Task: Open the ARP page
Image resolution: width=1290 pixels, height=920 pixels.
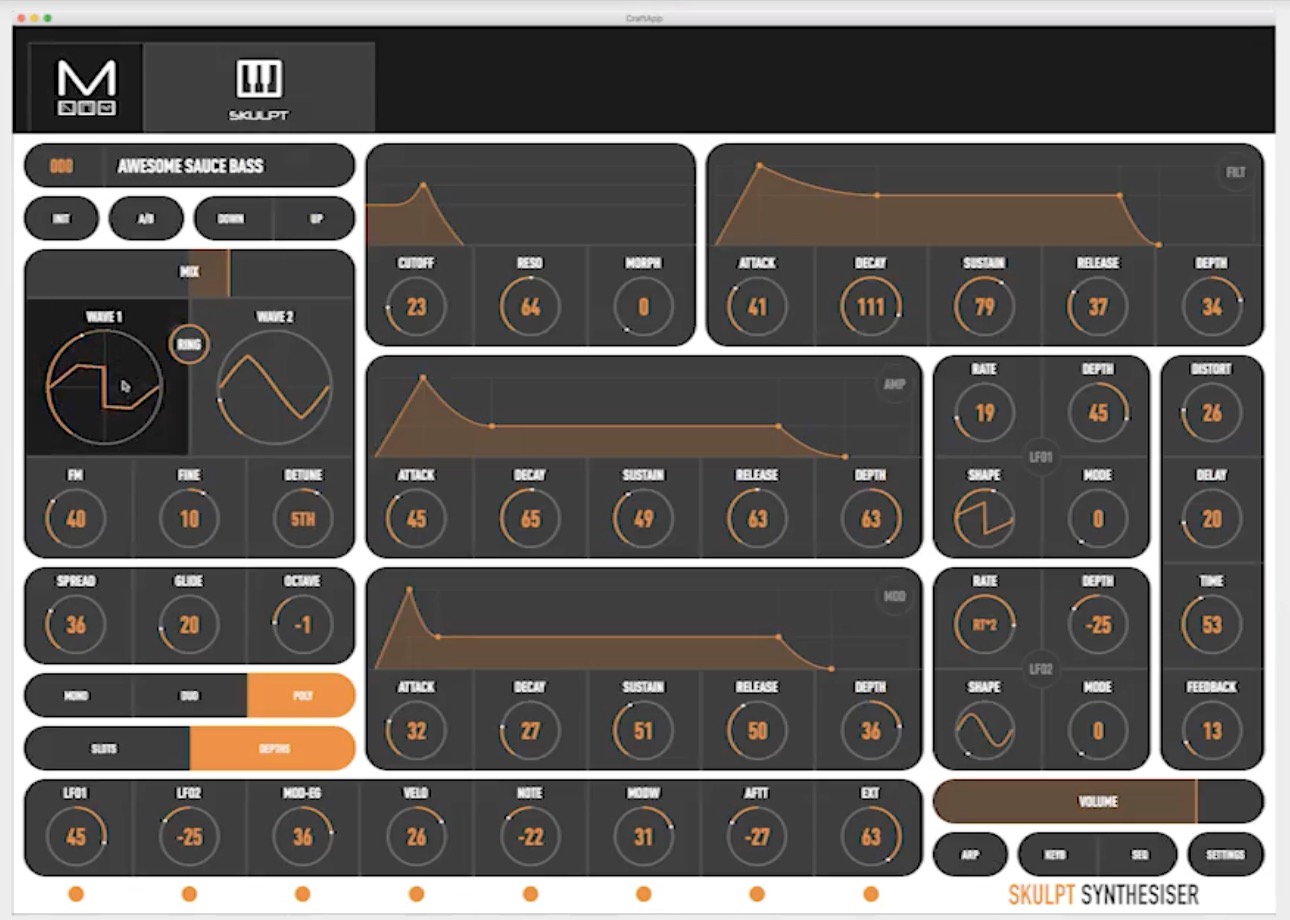Action: point(970,854)
